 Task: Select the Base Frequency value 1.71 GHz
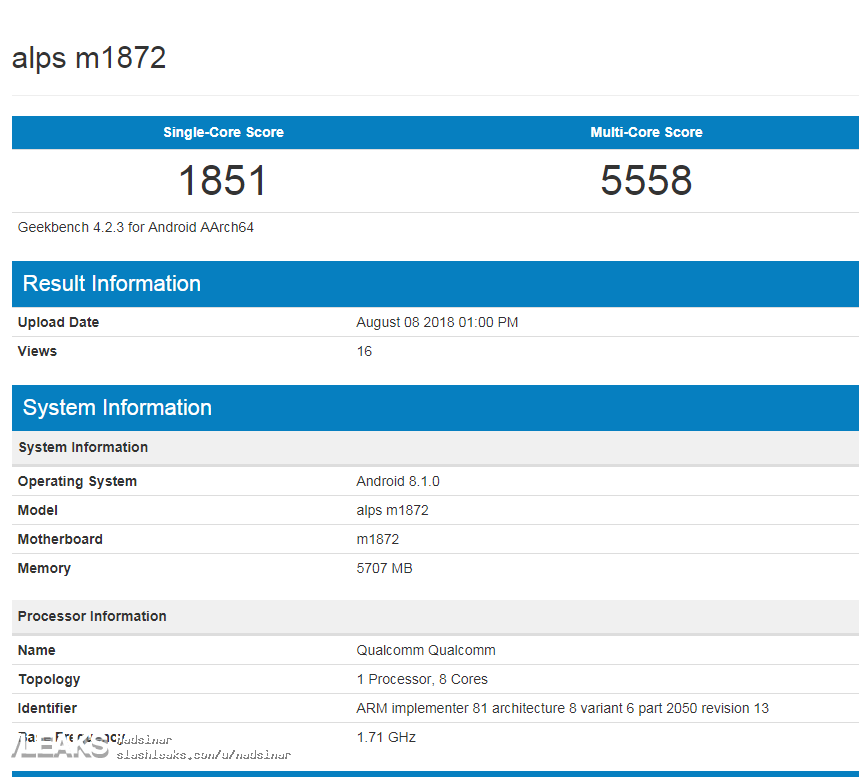[383, 737]
